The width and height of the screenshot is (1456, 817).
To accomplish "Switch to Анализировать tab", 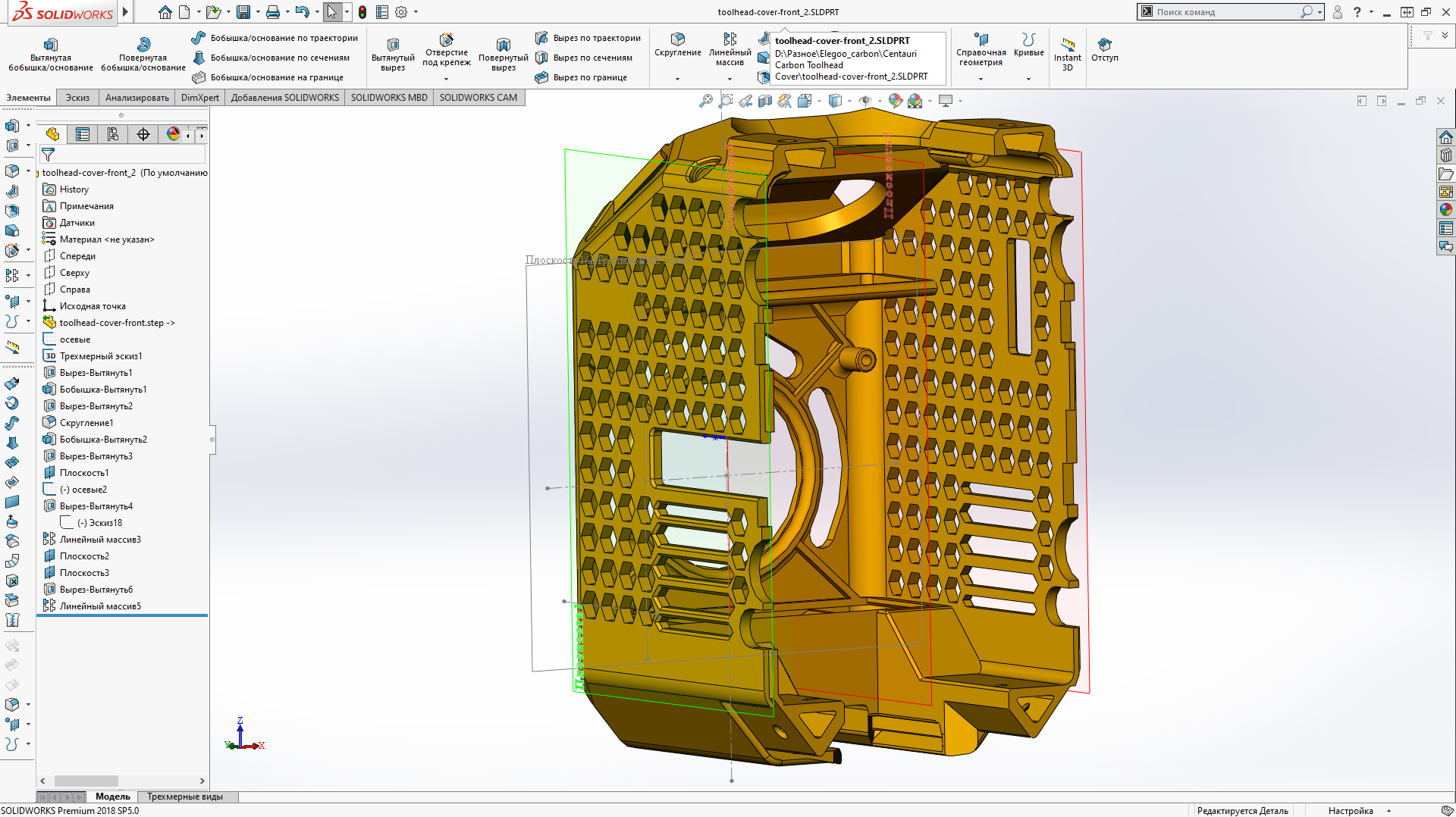I will pyautogui.click(x=137, y=98).
